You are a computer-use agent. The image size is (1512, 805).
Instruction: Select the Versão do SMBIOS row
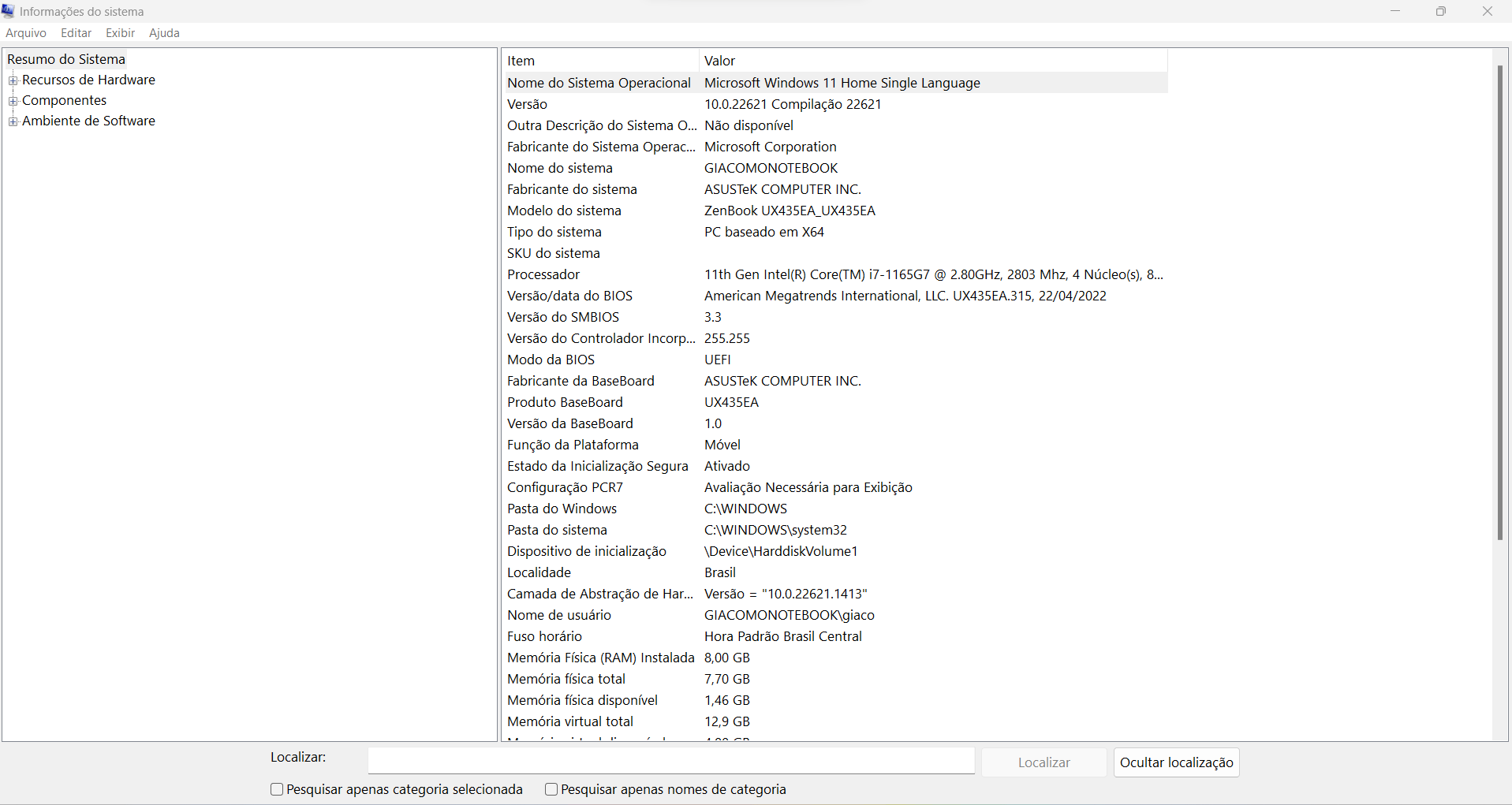tap(835, 317)
